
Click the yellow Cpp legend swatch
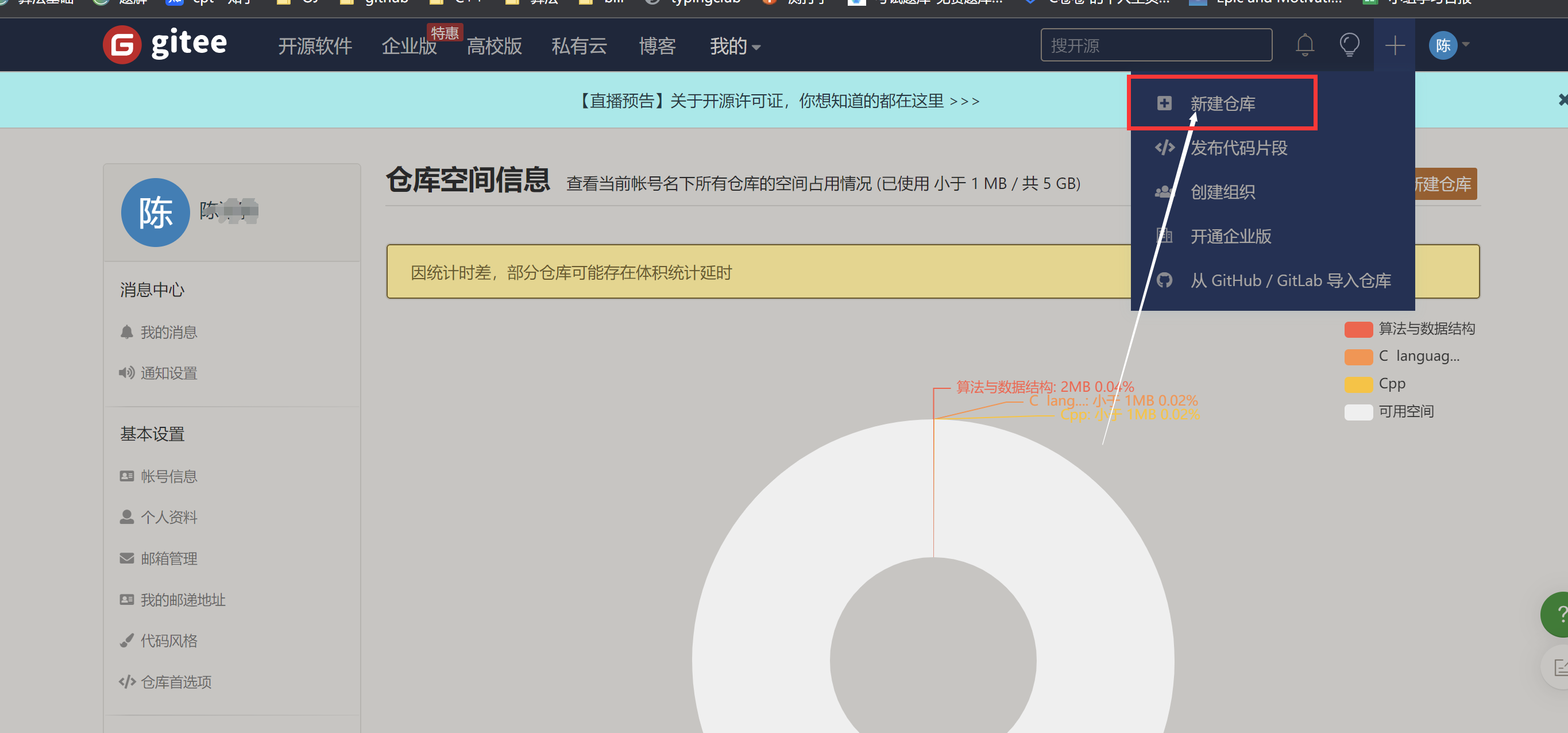tap(1358, 384)
